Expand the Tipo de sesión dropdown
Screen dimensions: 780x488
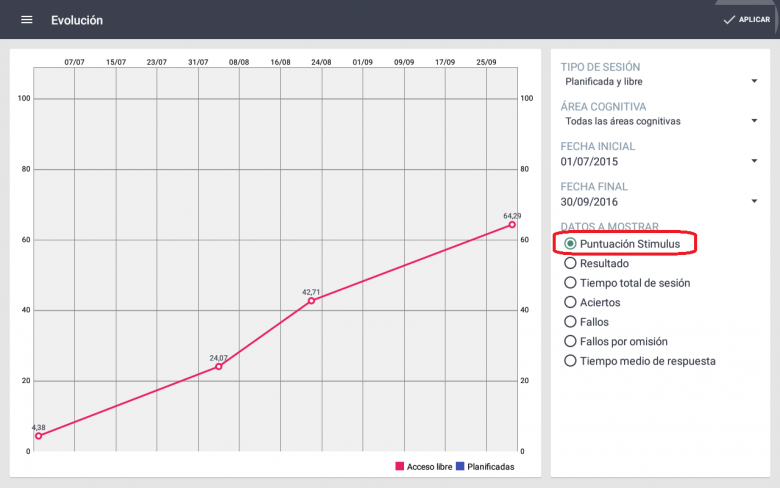(660, 81)
